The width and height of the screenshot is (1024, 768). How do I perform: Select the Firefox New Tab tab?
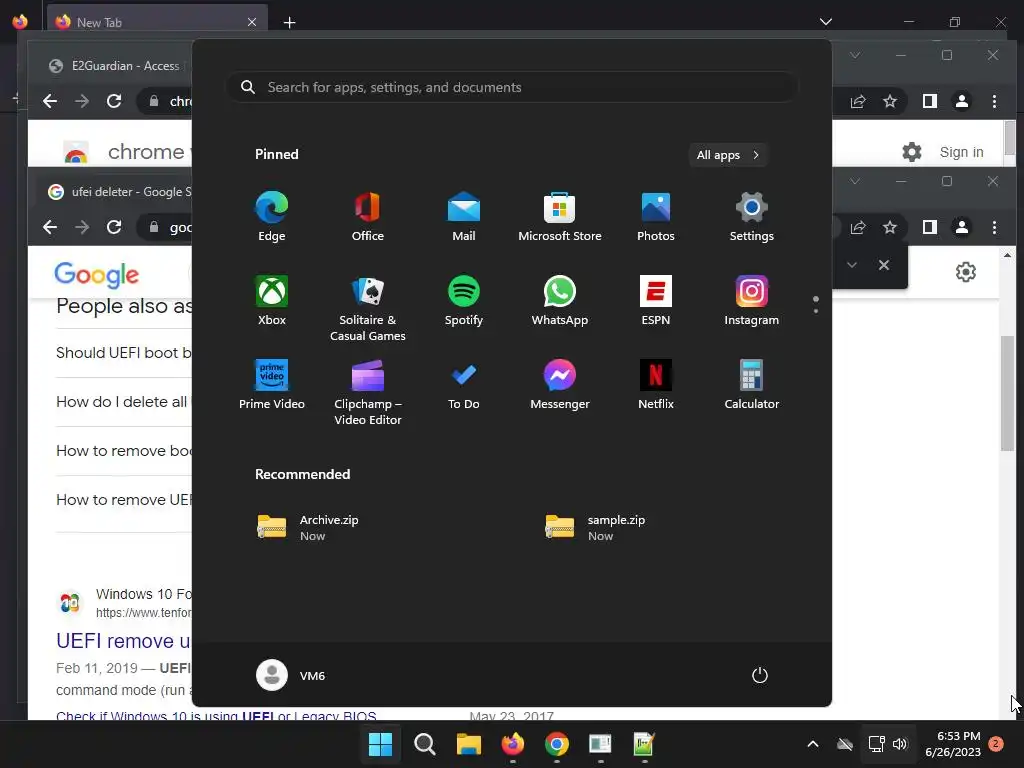click(x=157, y=22)
